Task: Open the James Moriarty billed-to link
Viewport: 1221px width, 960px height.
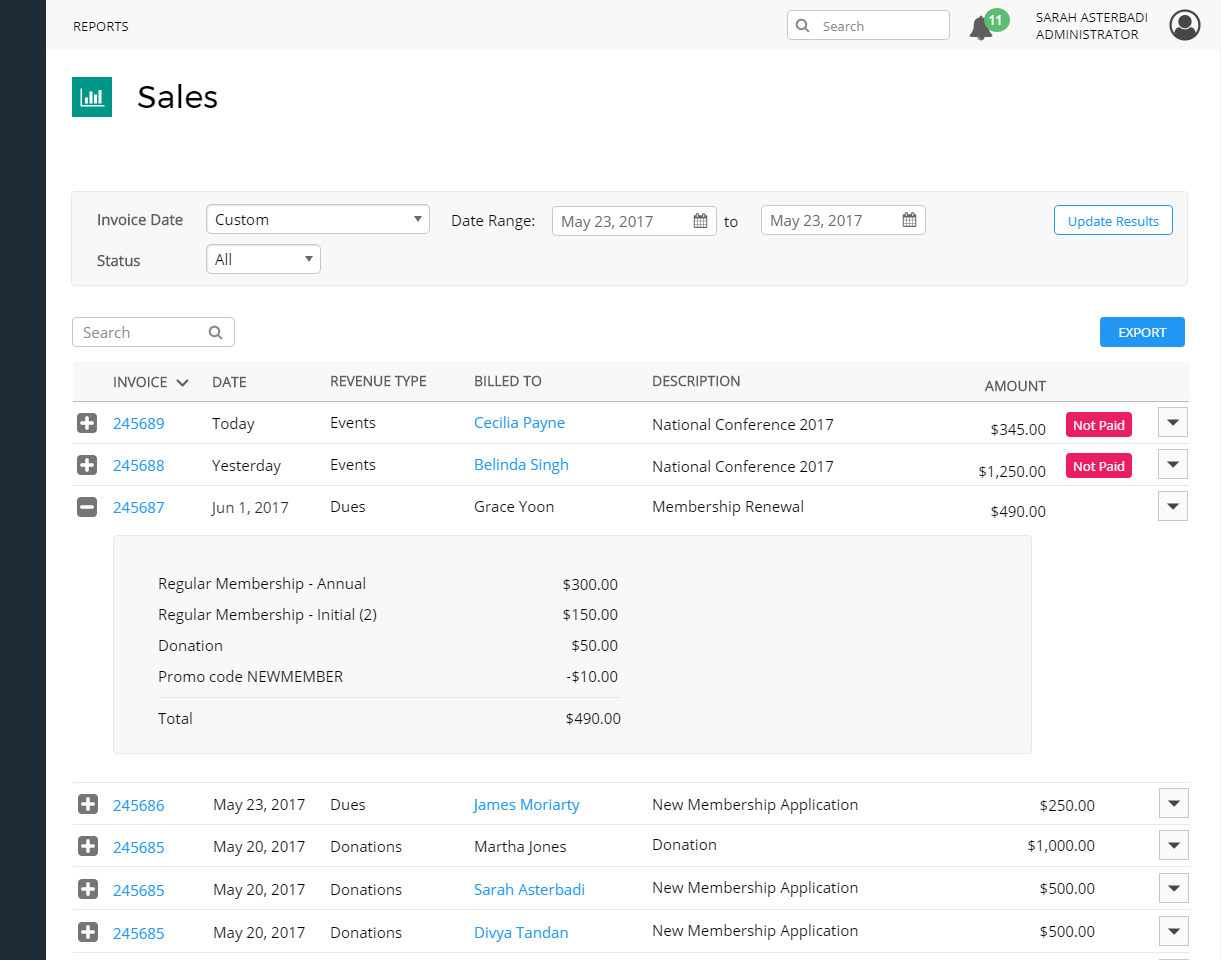Action: point(527,805)
